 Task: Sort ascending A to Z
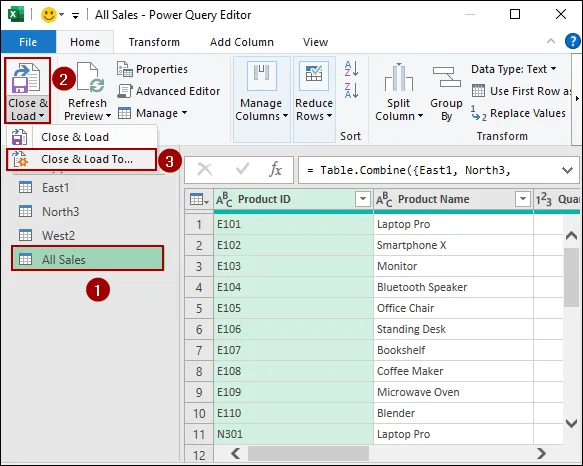pyautogui.click(x=351, y=68)
